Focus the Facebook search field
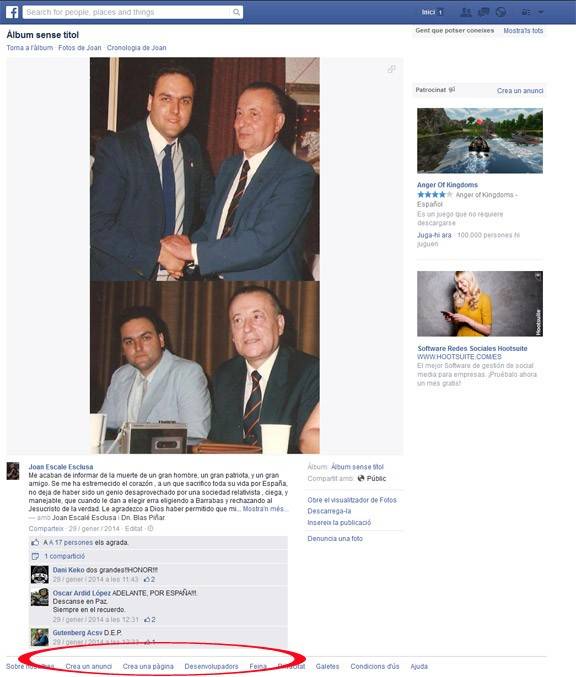 (129, 12)
